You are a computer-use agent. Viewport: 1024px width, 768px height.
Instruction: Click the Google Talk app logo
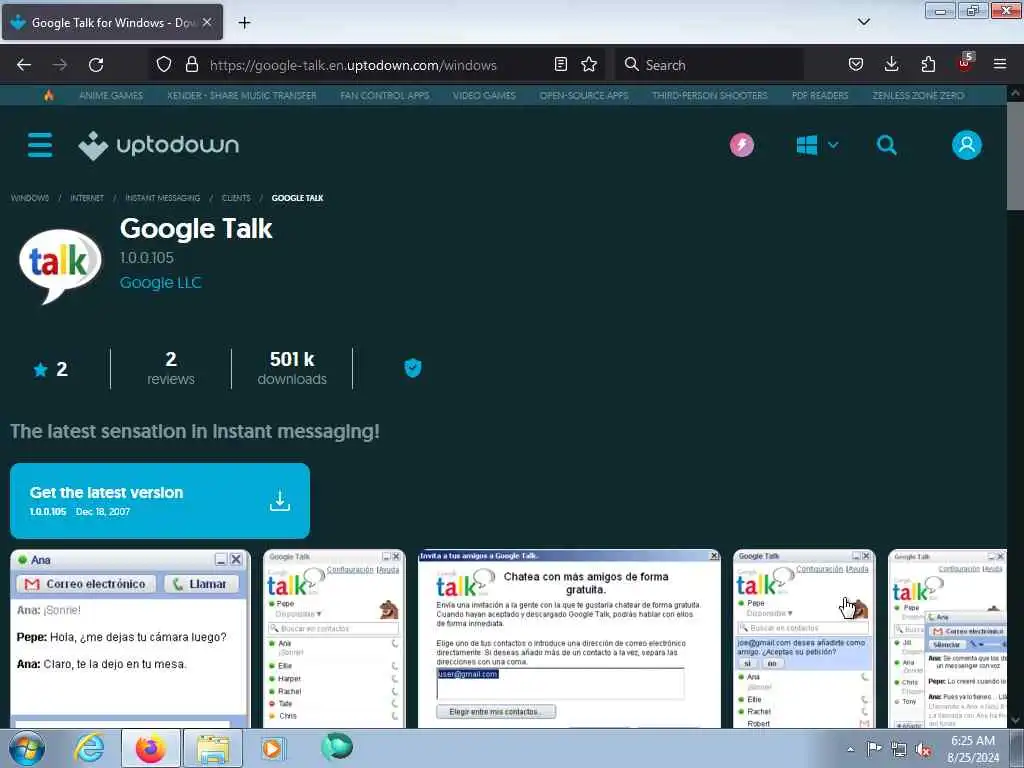click(x=60, y=265)
